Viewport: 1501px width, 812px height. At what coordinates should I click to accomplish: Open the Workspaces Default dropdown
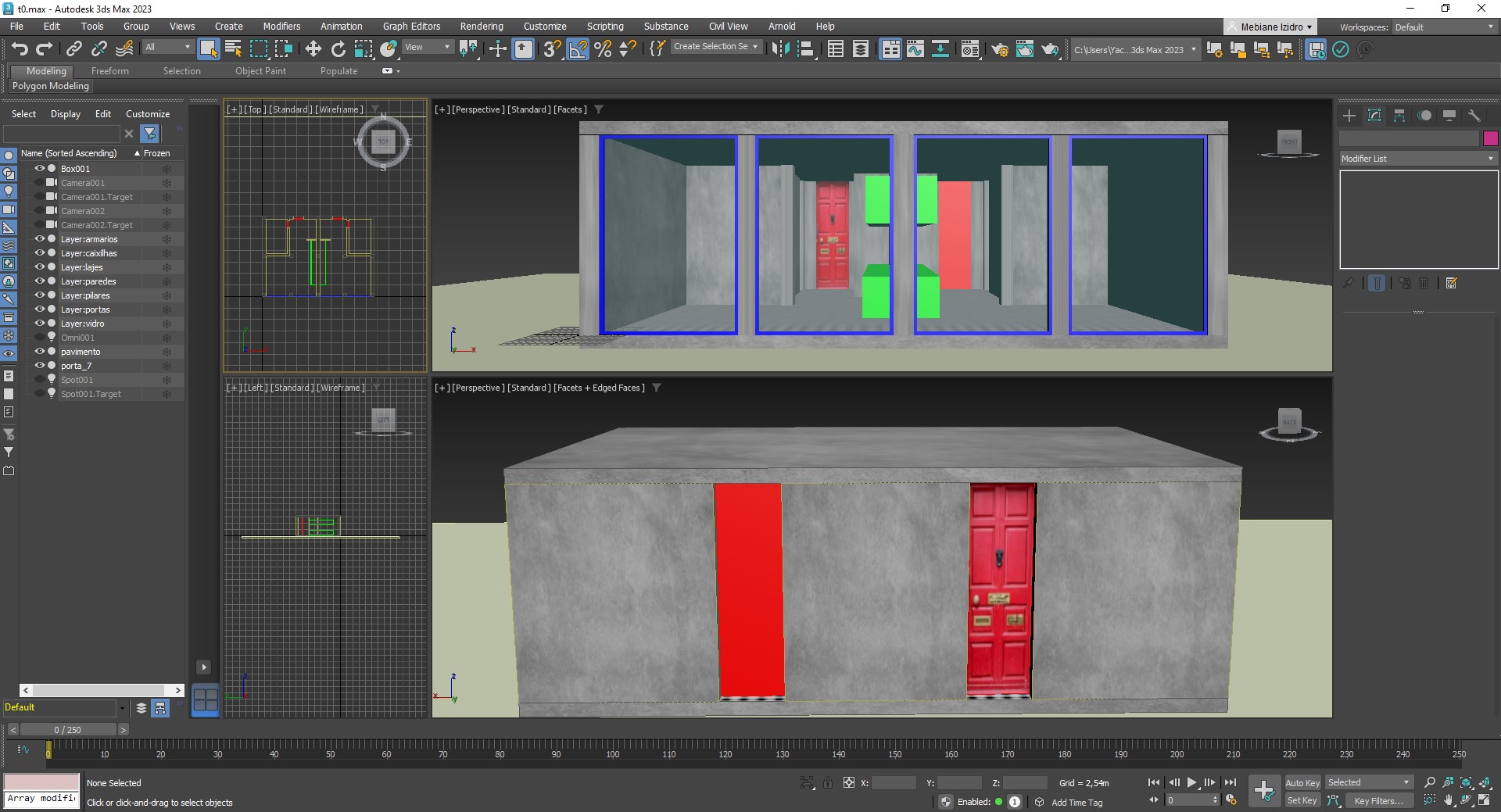tap(1444, 27)
